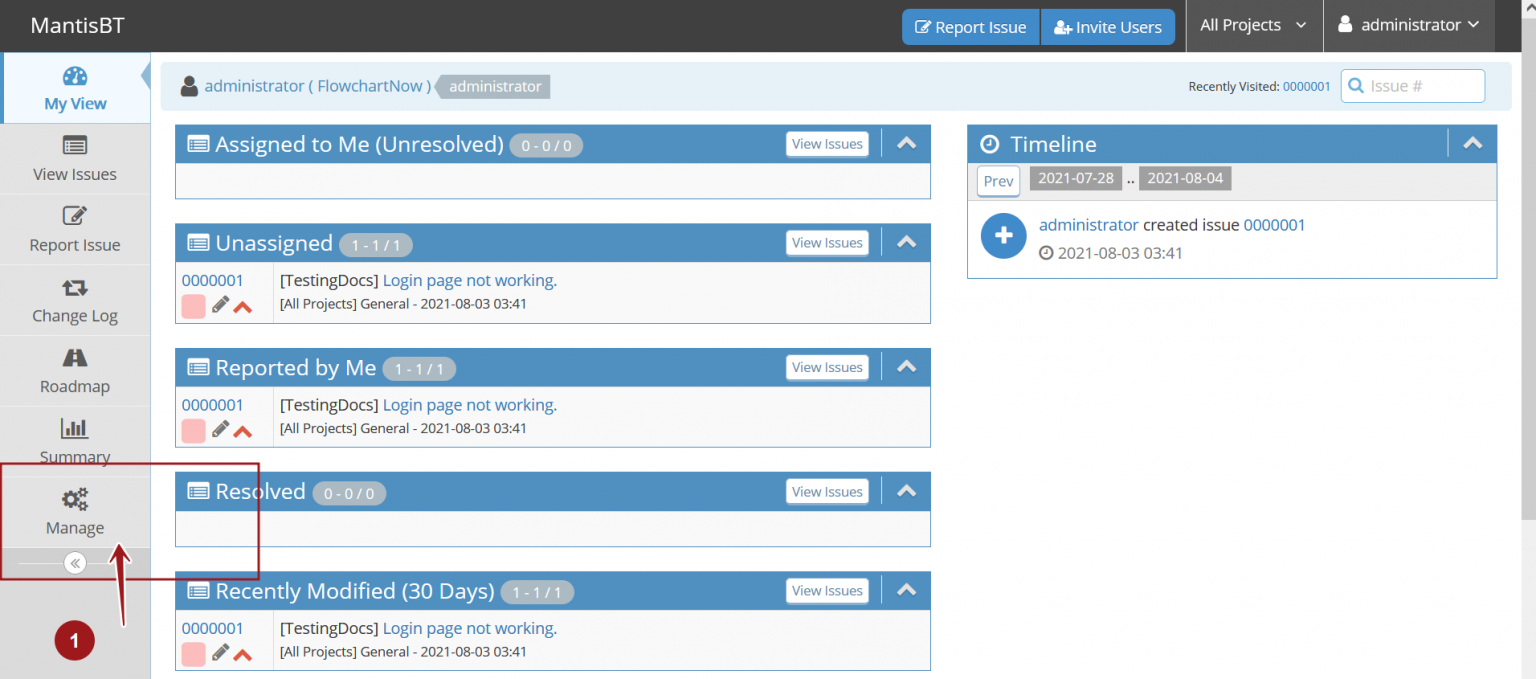
Task: Open the Recently Visited issue 0000001
Action: (1306, 86)
